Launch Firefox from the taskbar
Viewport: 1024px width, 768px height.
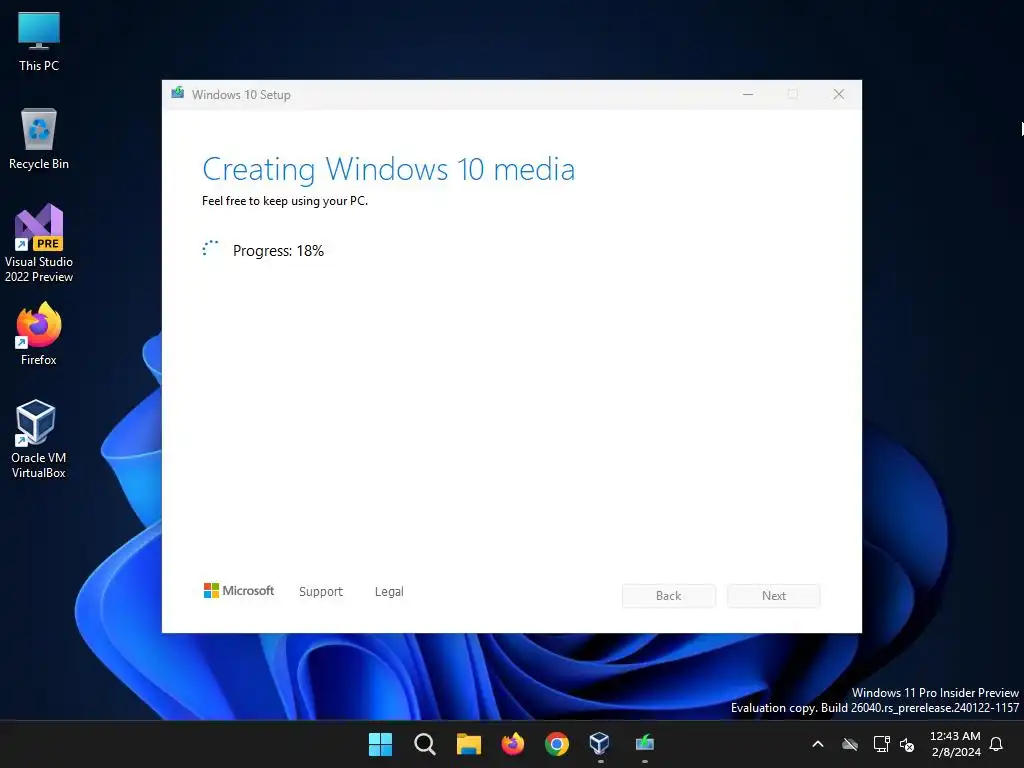[x=513, y=744]
